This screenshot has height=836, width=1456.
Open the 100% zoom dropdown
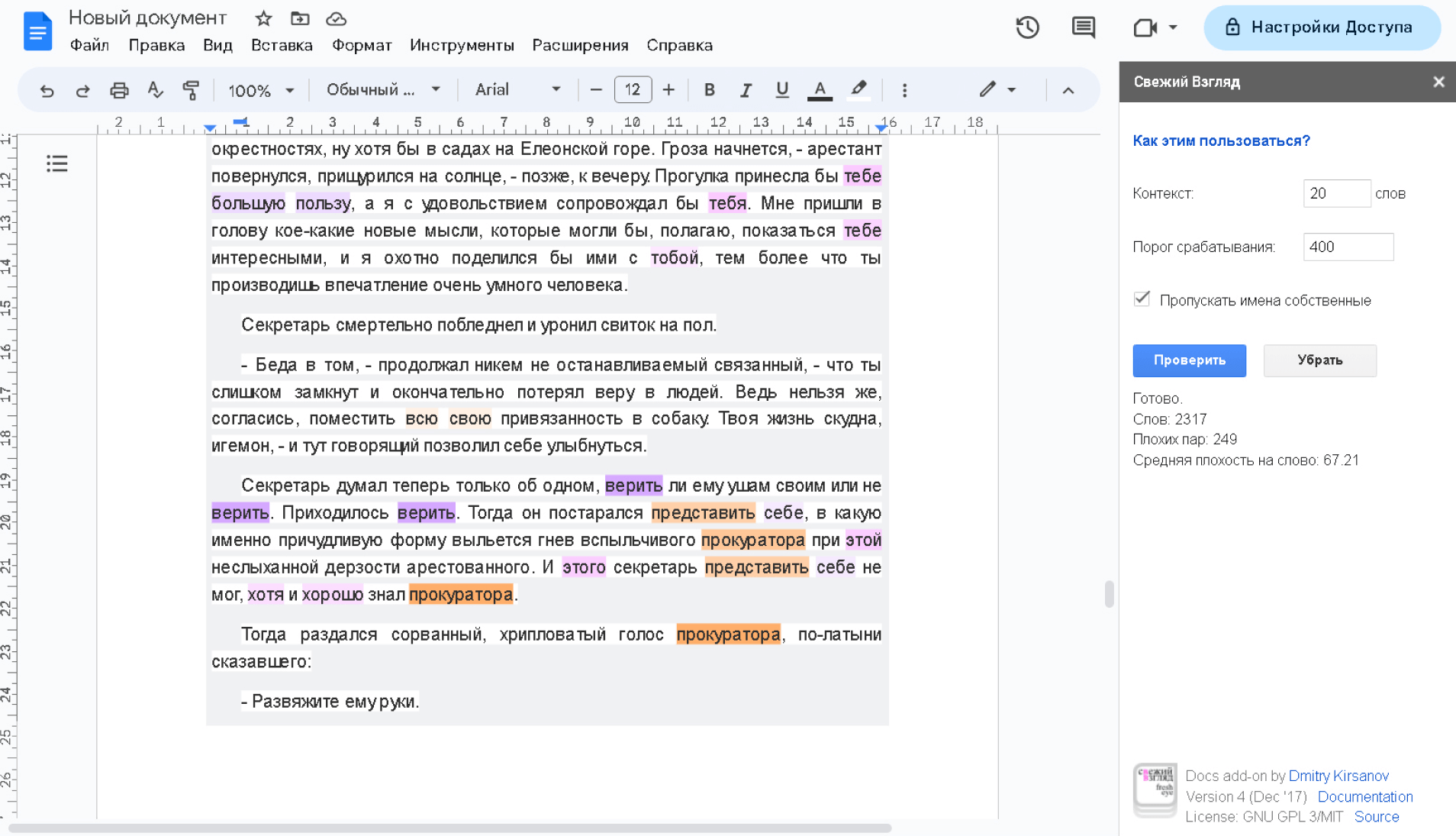pyautogui.click(x=261, y=91)
